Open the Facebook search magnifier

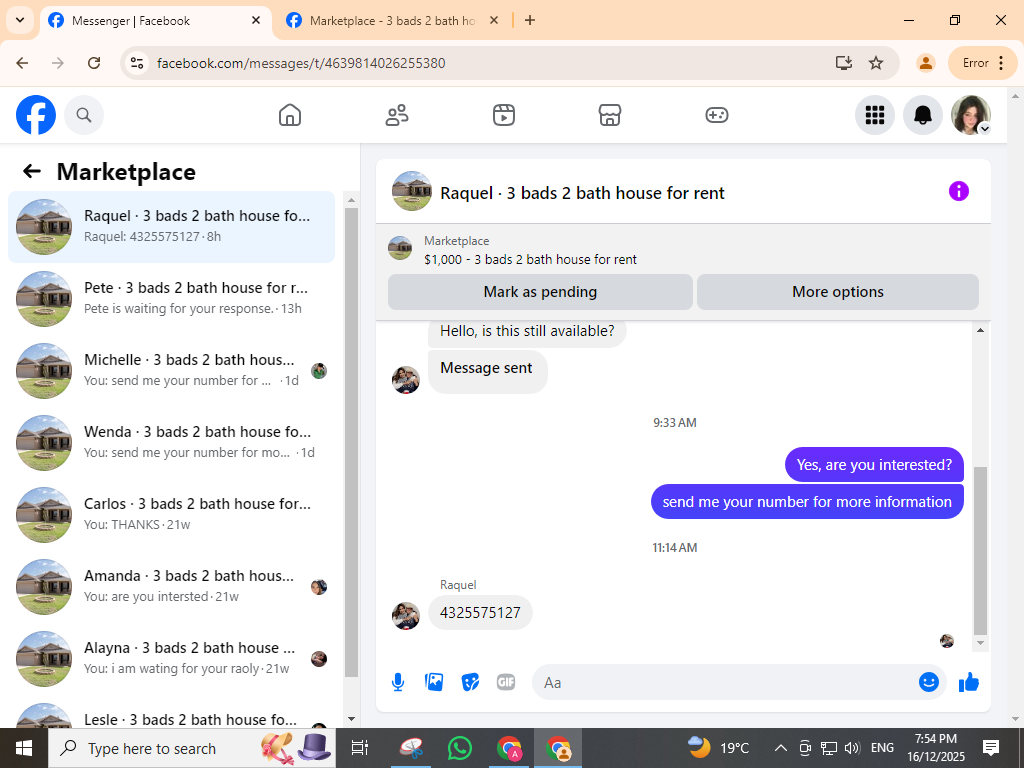pyautogui.click(x=84, y=115)
